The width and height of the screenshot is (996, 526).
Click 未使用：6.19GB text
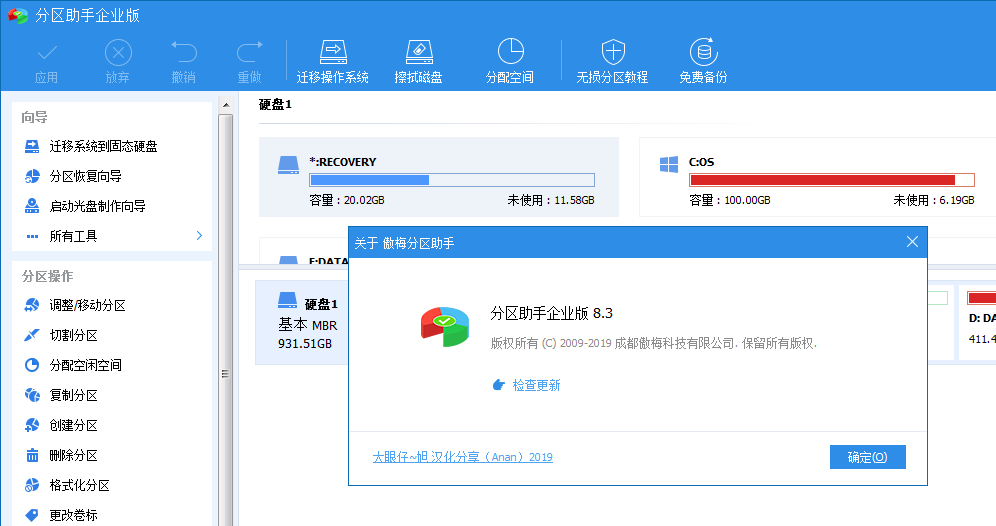coord(934,200)
